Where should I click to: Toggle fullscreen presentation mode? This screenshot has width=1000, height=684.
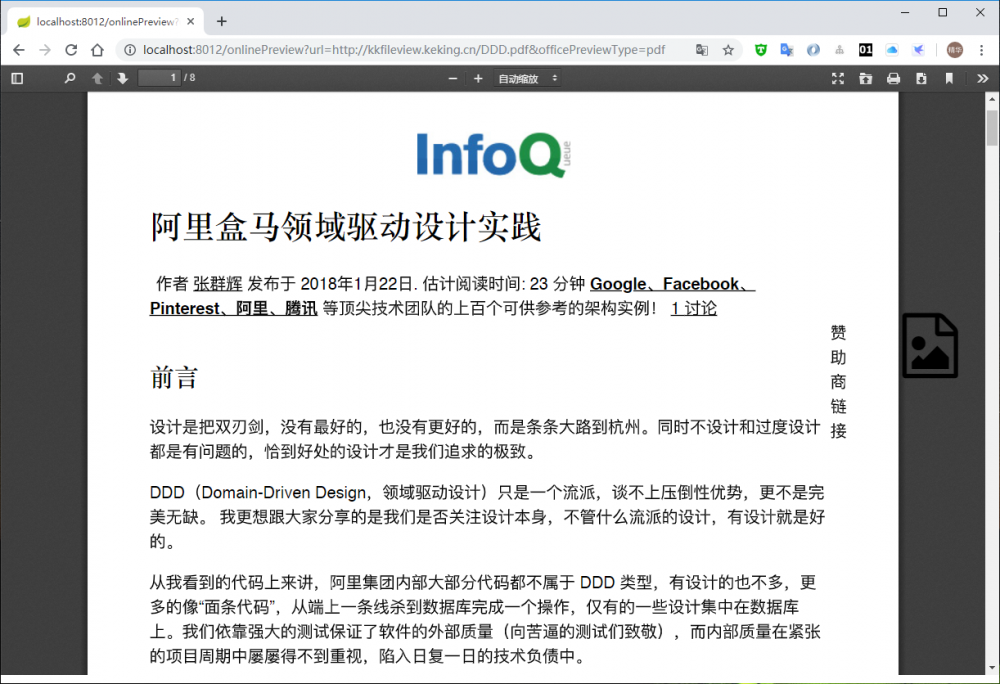[x=838, y=78]
